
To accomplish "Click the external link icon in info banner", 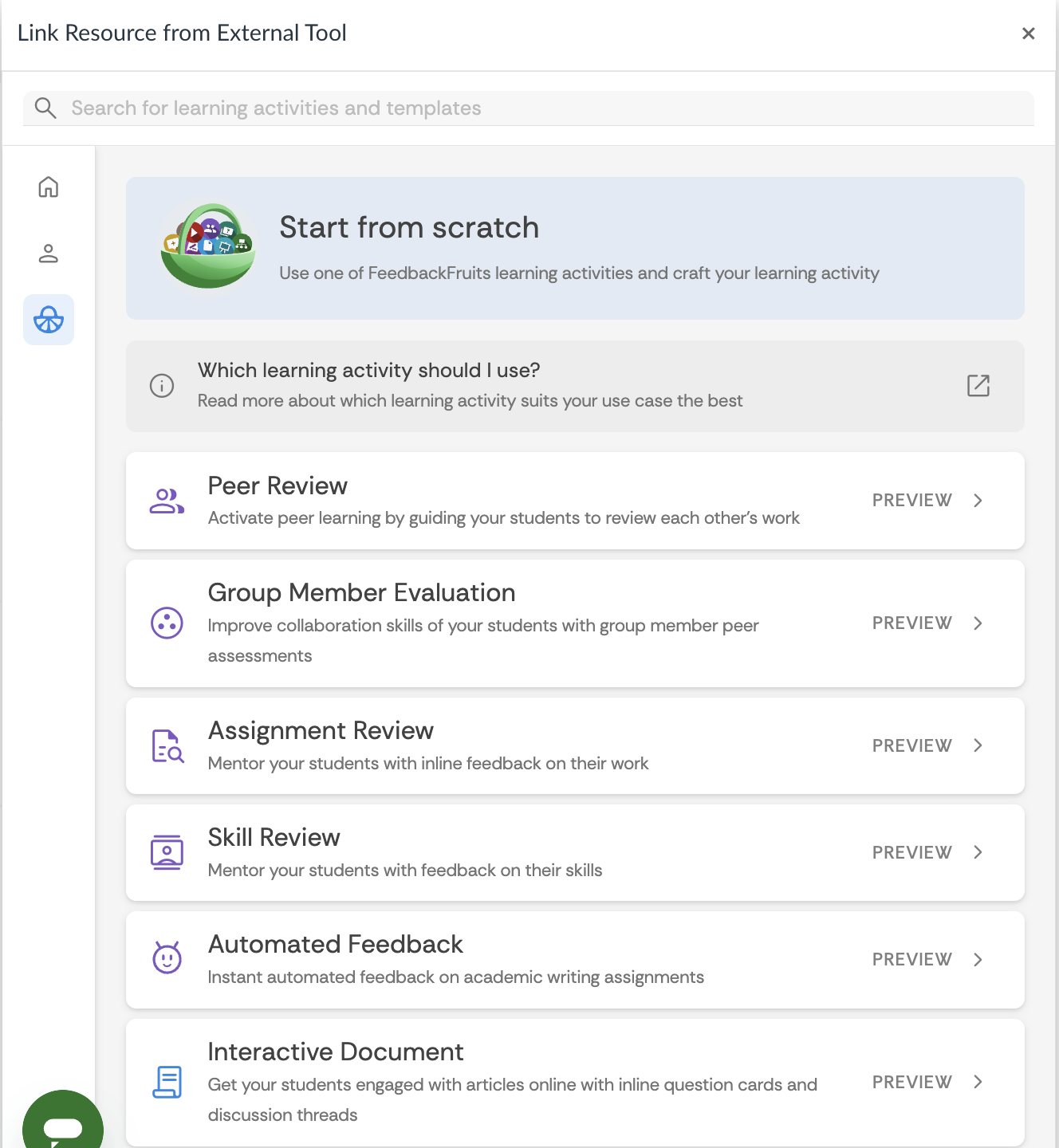I will point(978,386).
